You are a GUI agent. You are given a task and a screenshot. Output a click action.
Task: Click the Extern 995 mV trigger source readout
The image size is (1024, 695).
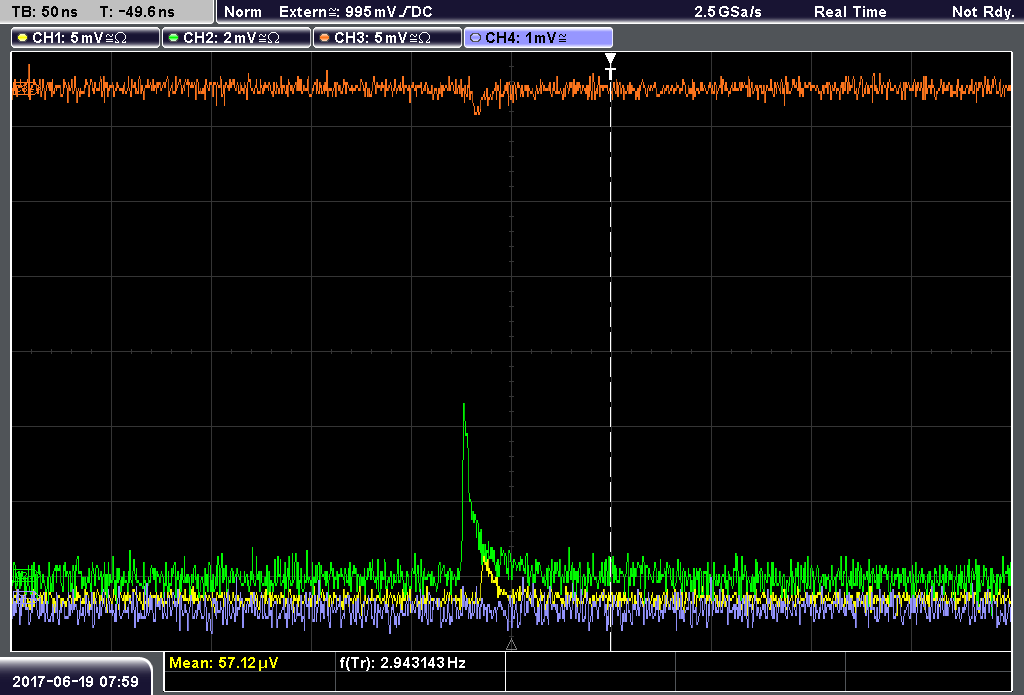355,12
